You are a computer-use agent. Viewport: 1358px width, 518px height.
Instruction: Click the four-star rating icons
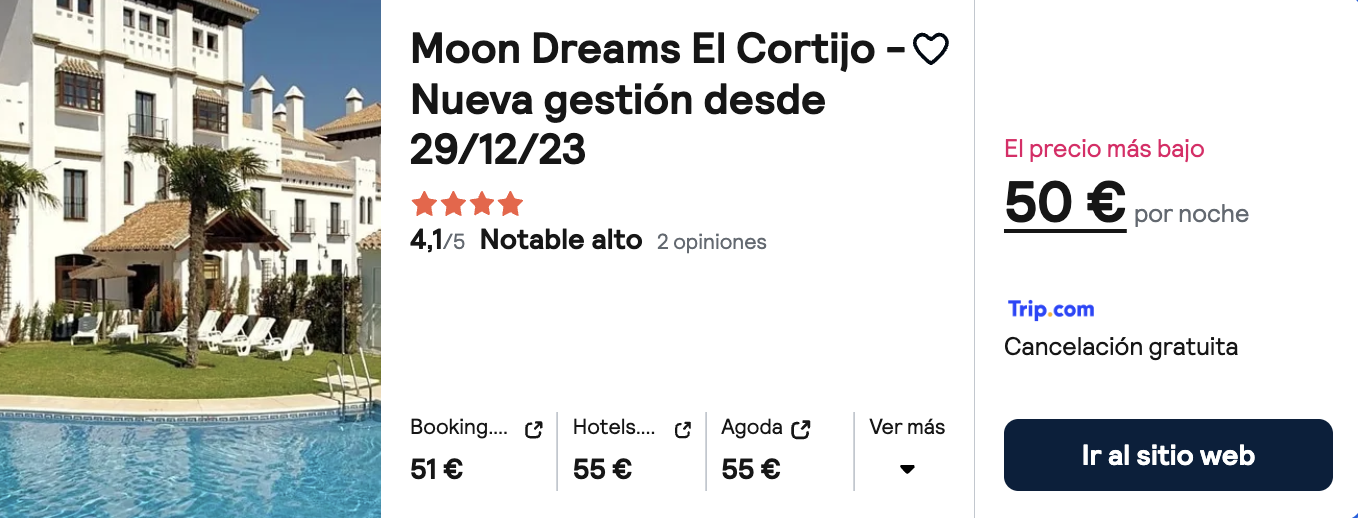click(x=467, y=204)
